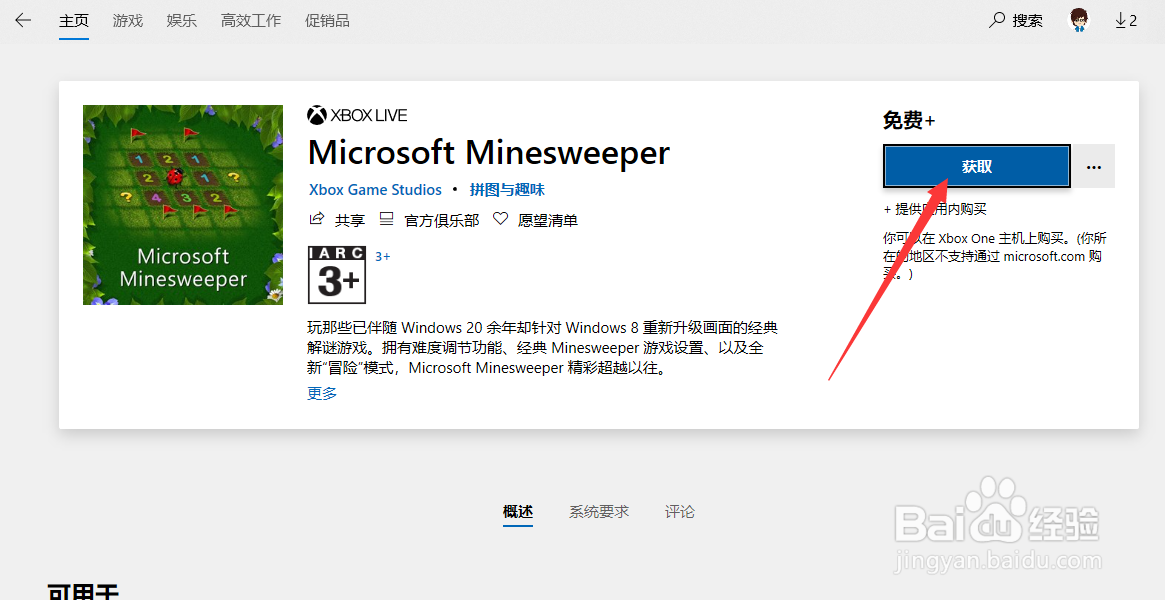Switch to the 游戏 category tab
Screen dimensions: 1165x600
coord(127,19)
